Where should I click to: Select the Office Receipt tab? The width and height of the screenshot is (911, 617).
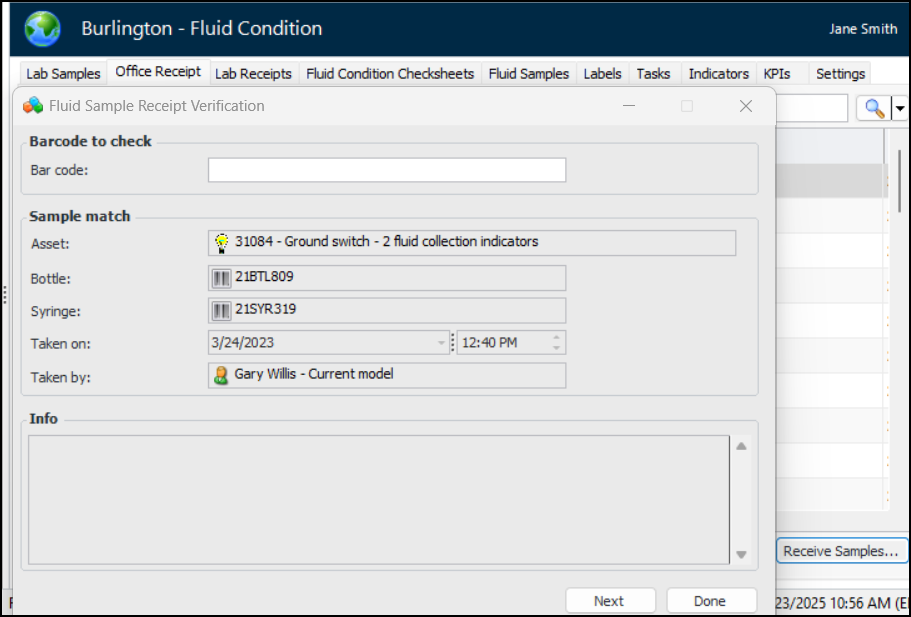click(158, 71)
